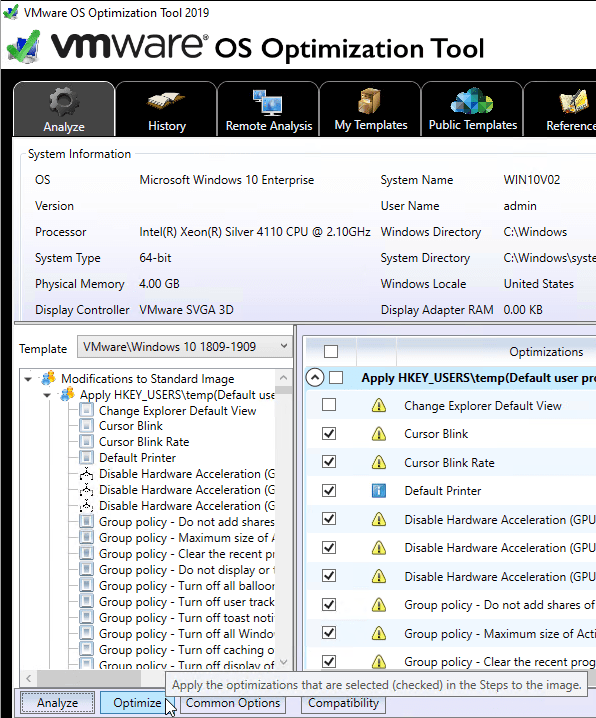This screenshot has height=718, width=596.
Task: Click the gear icon on Analyze tab
Action: (x=64, y=102)
